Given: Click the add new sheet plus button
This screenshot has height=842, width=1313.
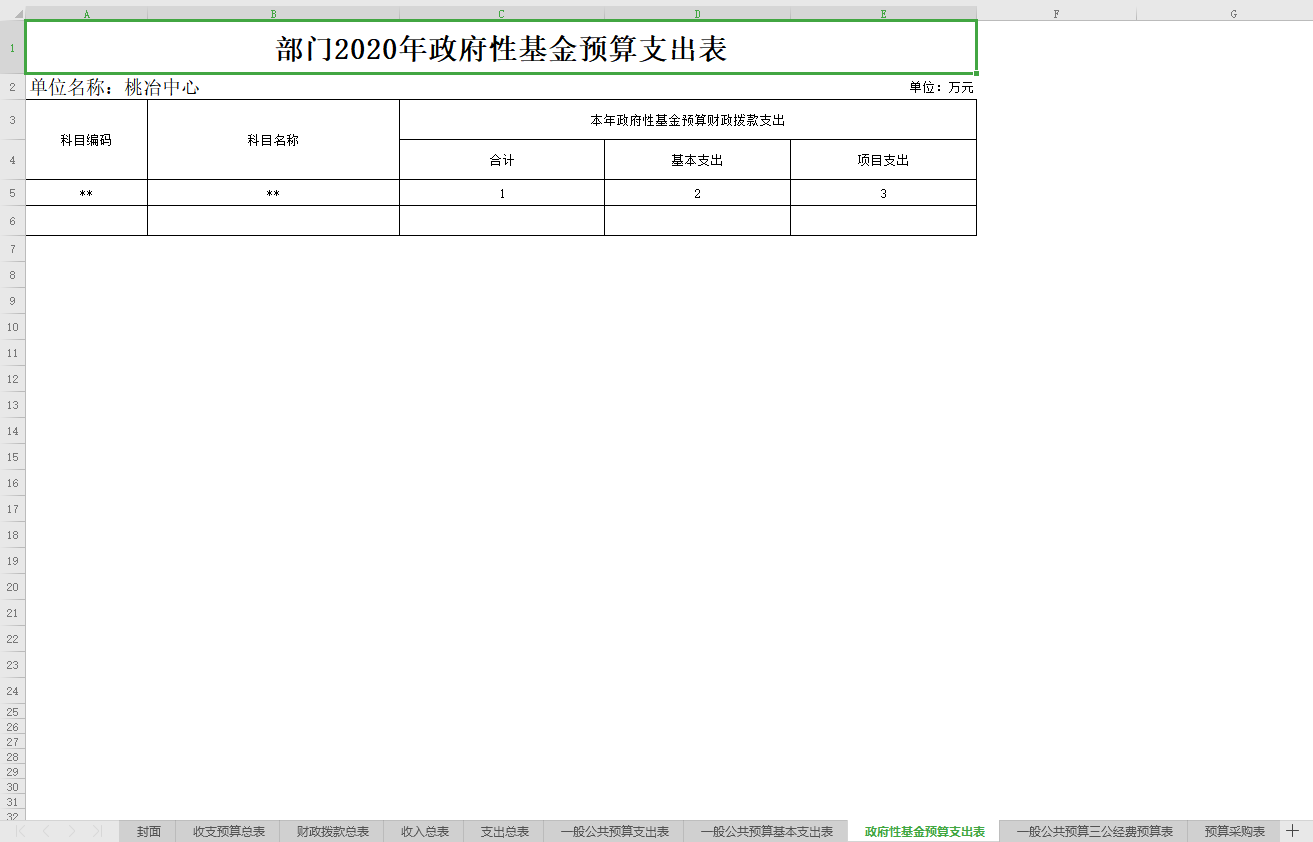Looking at the screenshot, I should coord(1293,831).
